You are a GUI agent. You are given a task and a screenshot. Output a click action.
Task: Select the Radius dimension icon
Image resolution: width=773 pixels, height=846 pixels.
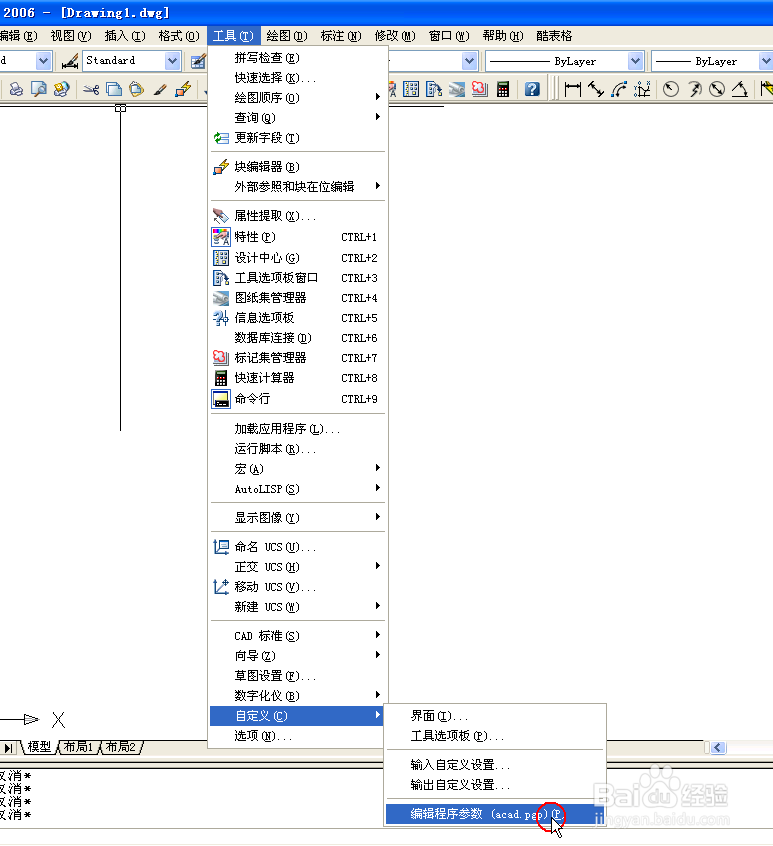pyautogui.click(x=671, y=89)
